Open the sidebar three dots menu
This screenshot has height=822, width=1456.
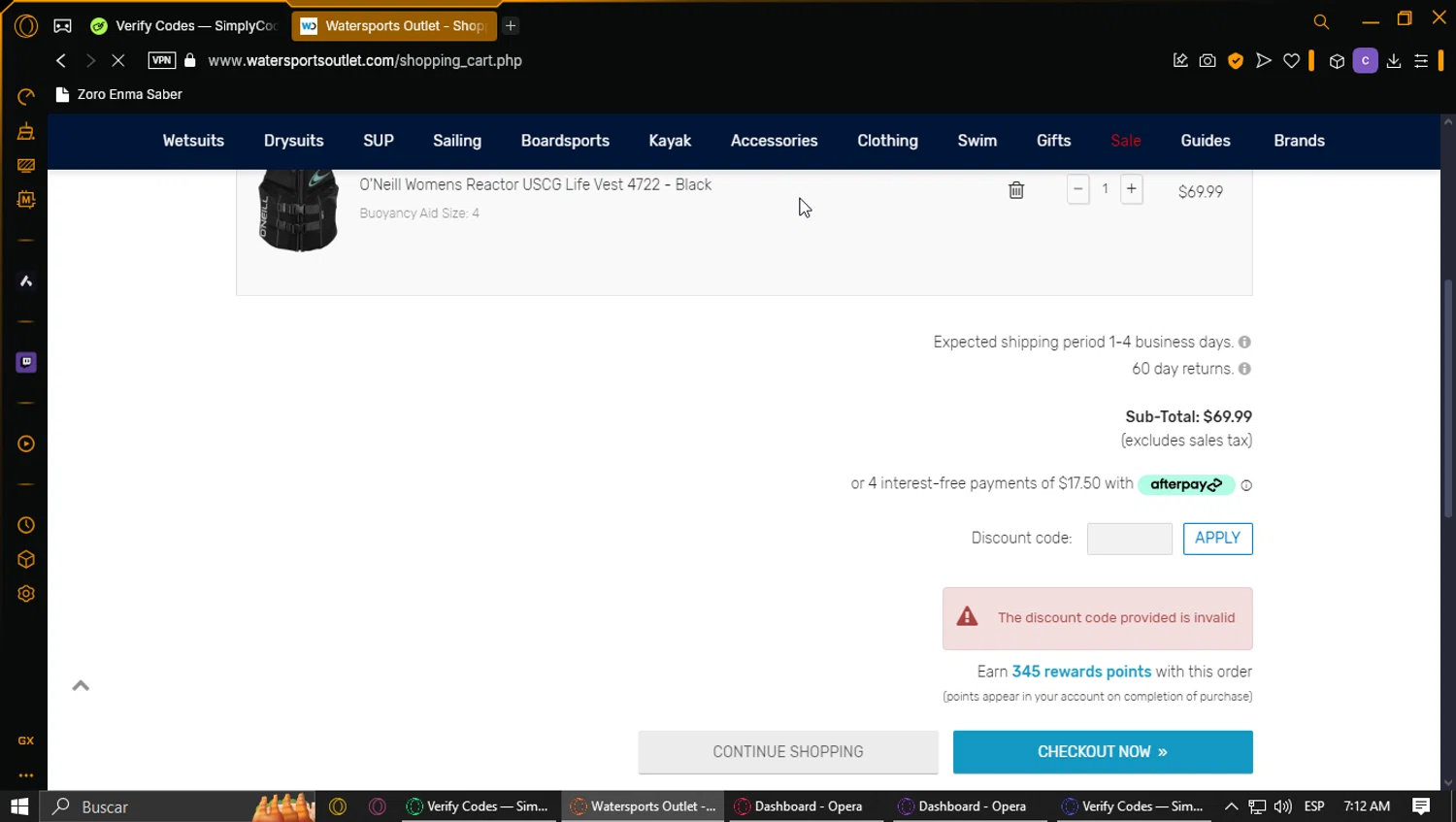click(x=26, y=775)
